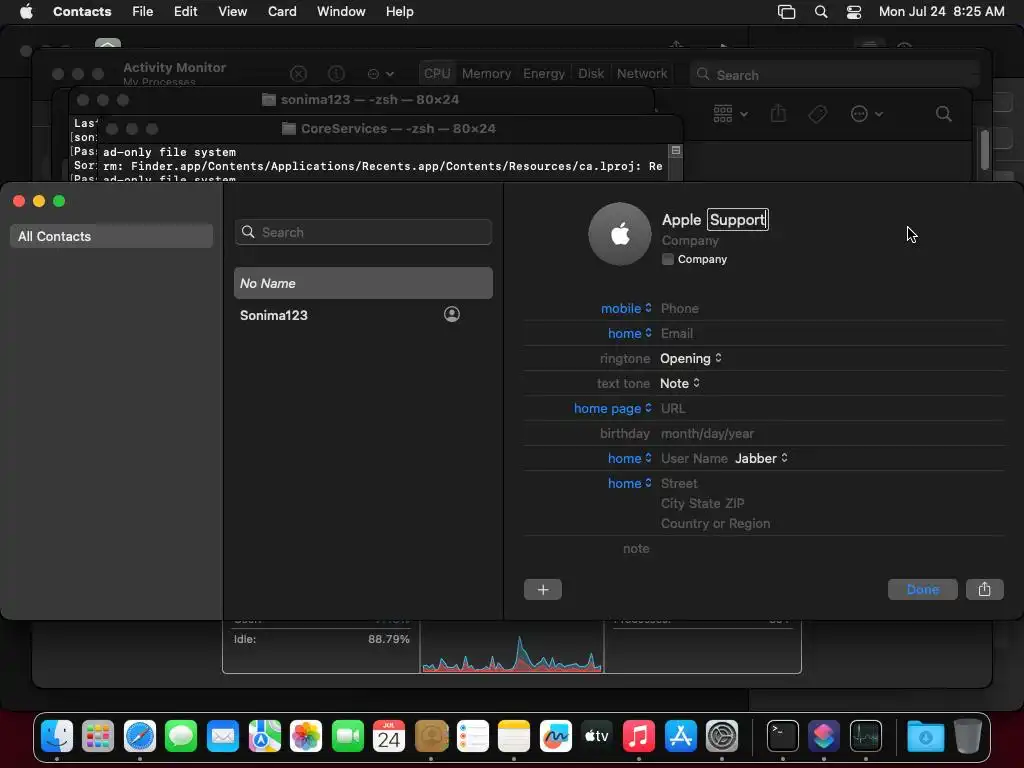Viewport: 1024px width, 768px height.
Task: Click the Apple contact photo avatar
Action: [x=620, y=234]
